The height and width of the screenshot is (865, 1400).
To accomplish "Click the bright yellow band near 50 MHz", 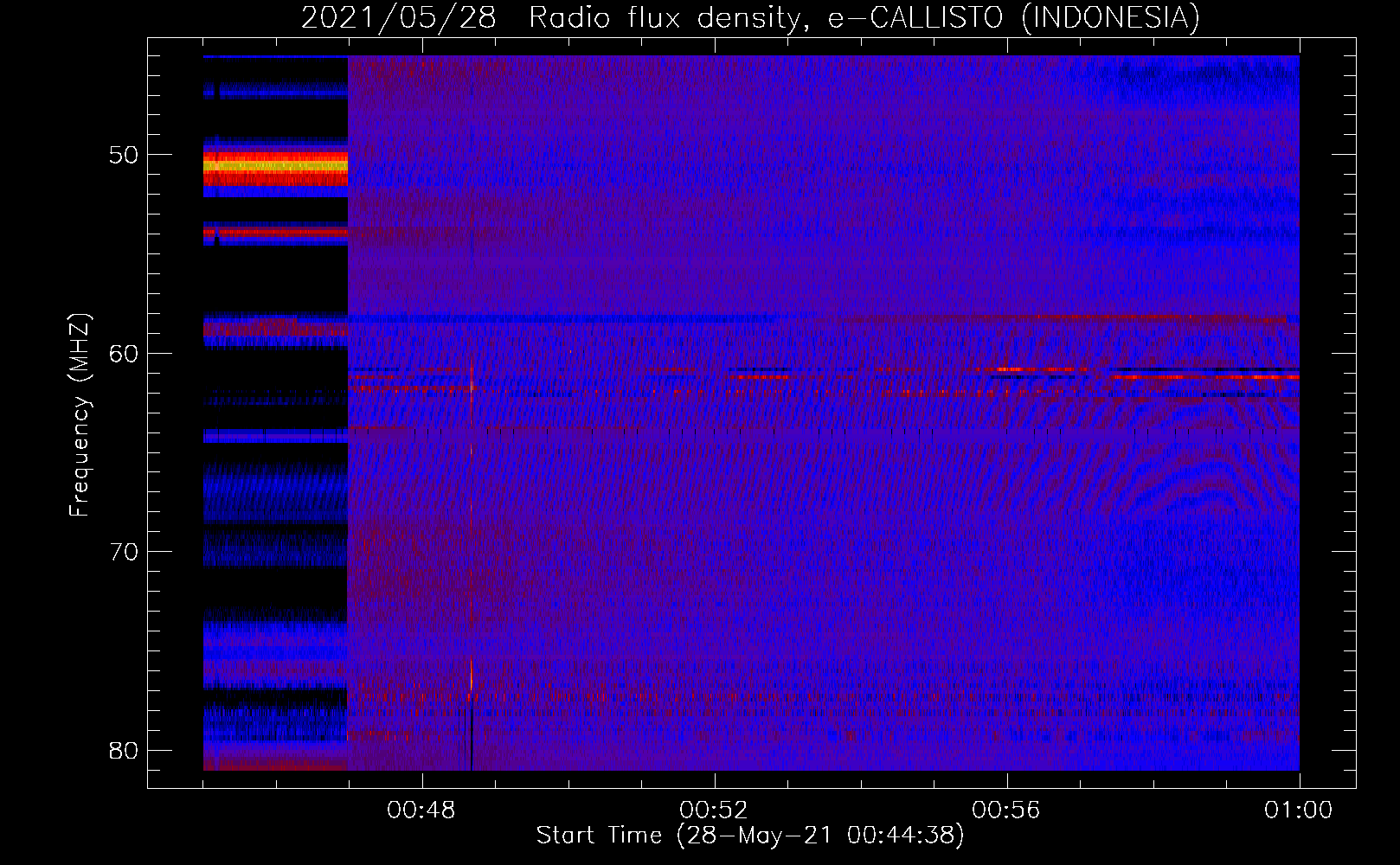I will pos(275,164).
